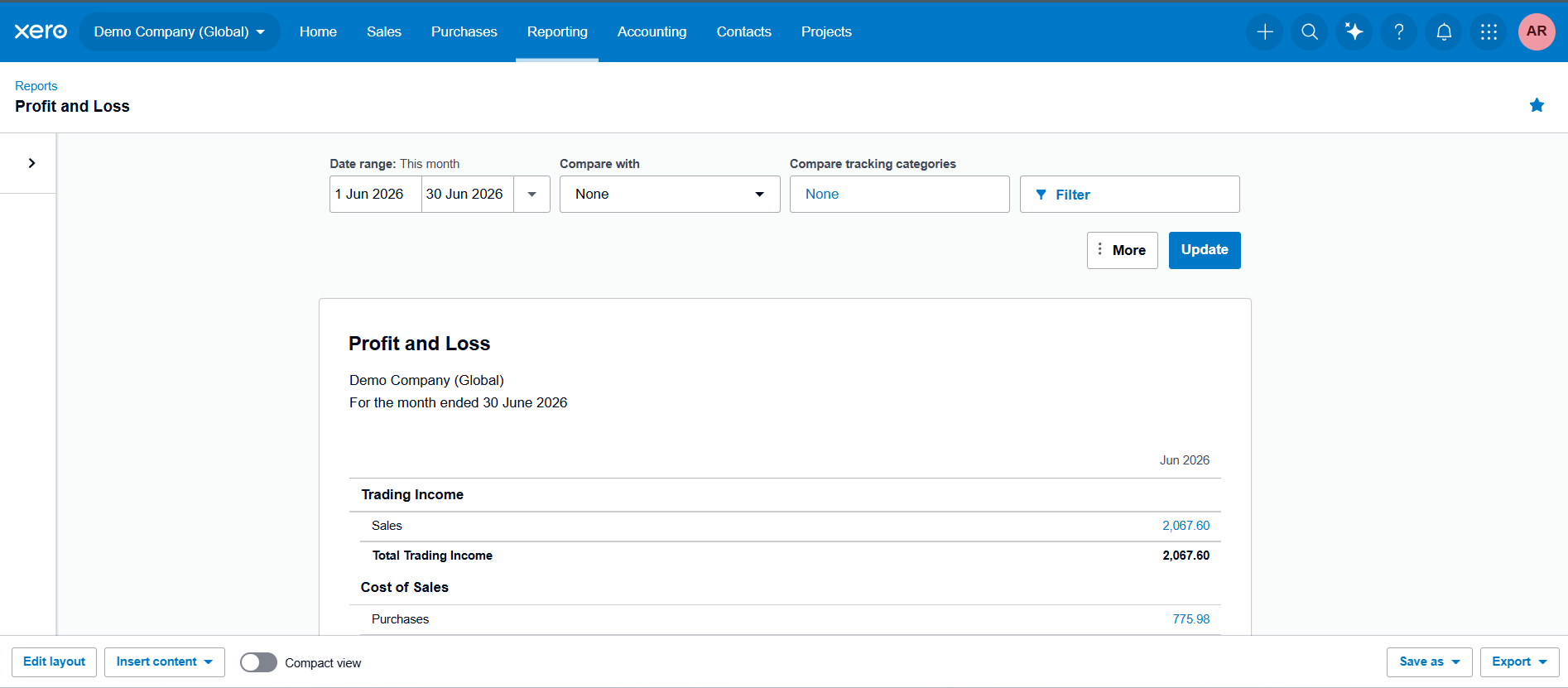Open the Projects menu
Screen dimensions: 1568x688
(826, 31)
